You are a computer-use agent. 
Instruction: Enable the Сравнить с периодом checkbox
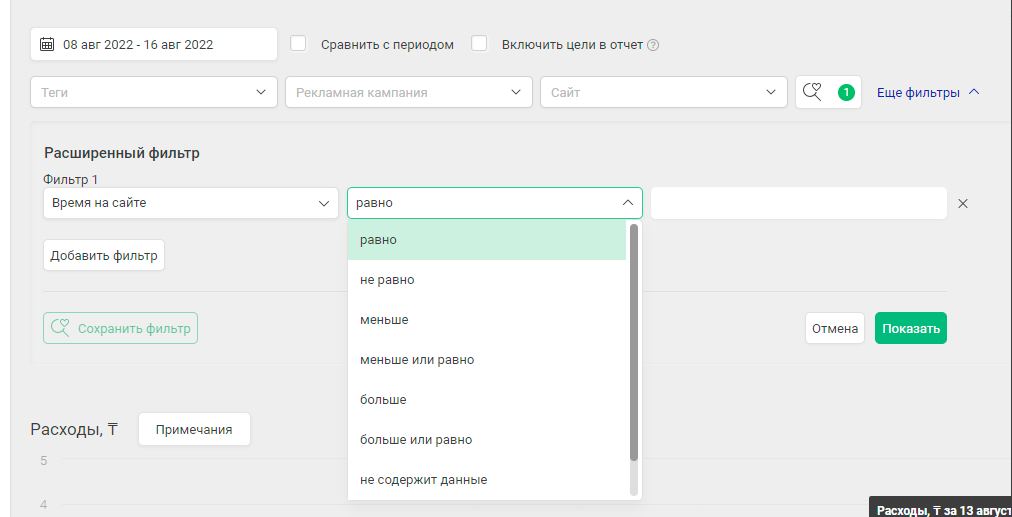(298, 43)
